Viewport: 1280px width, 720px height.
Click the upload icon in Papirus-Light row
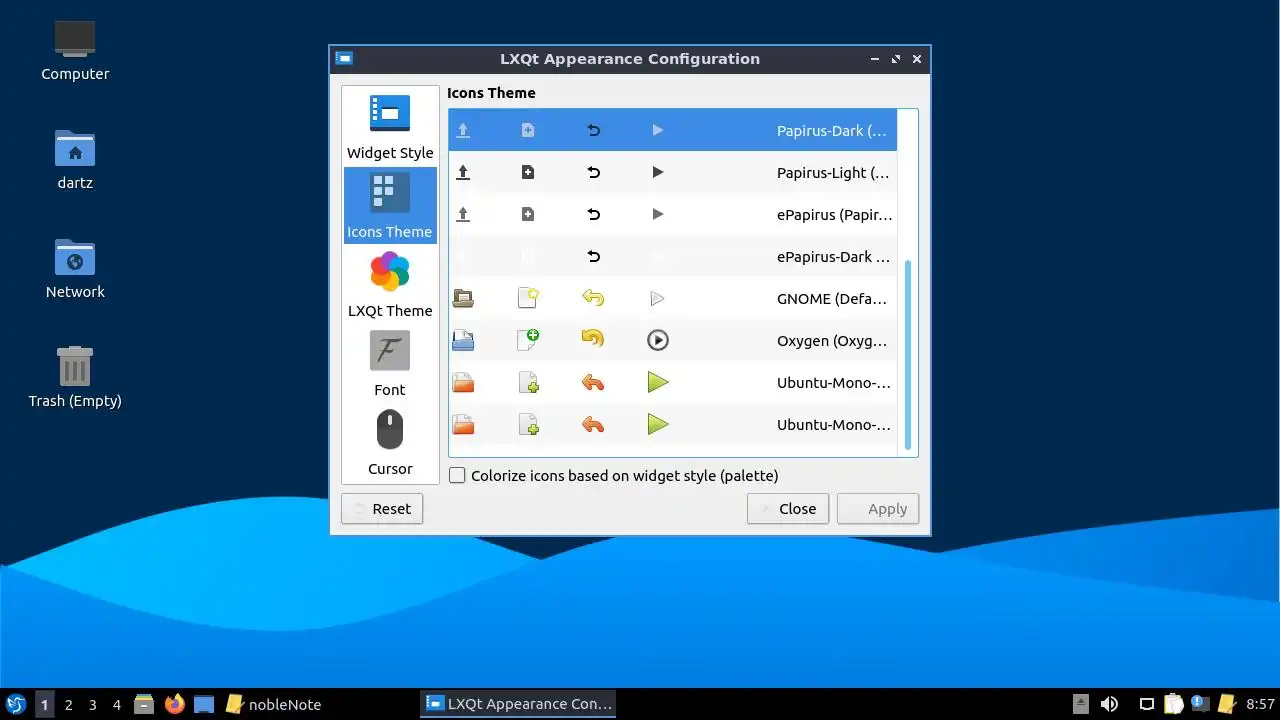click(x=463, y=172)
